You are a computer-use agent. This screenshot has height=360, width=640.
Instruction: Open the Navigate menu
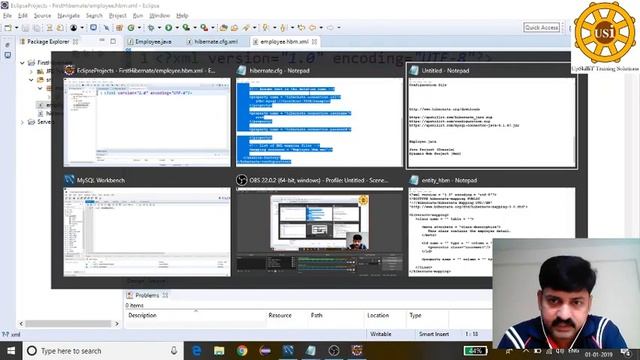pos(68,16)
